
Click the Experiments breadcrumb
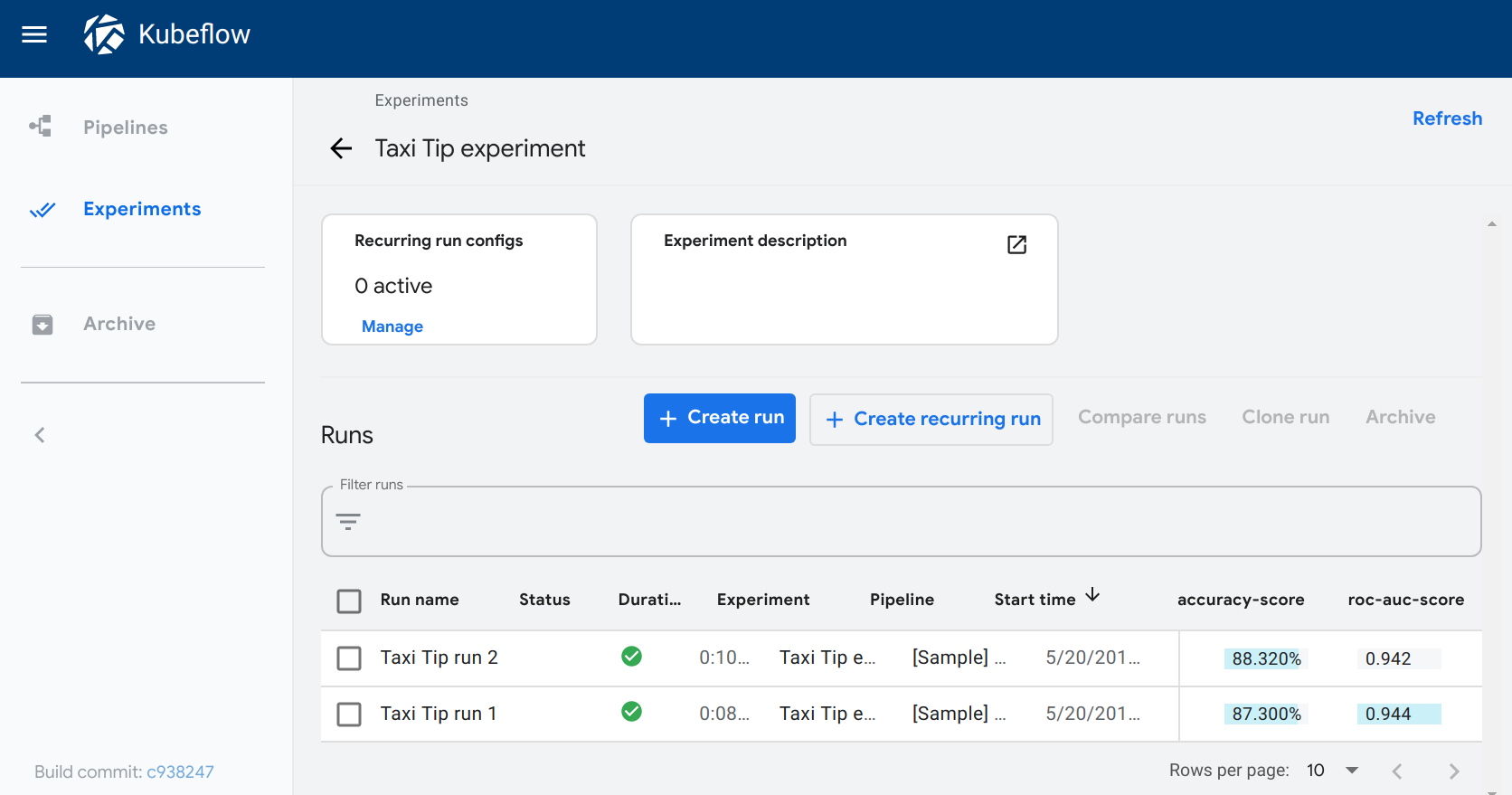(421, 100)
